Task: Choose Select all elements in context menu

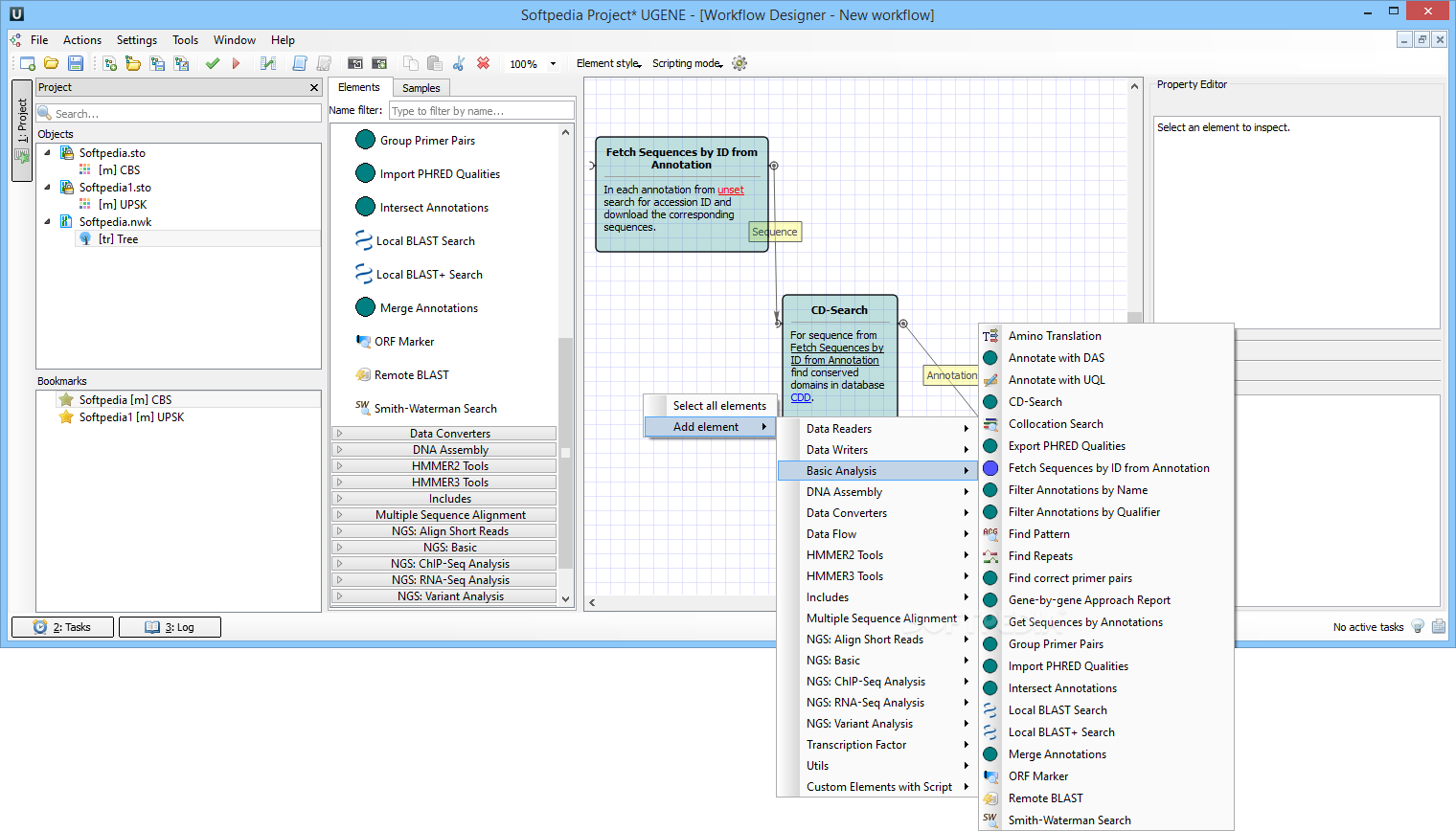Action: click(x=710, y=406)
